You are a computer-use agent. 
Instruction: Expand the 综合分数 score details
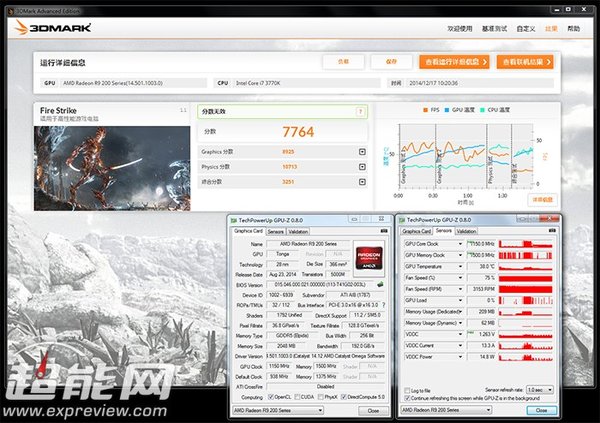pos(362,182)
